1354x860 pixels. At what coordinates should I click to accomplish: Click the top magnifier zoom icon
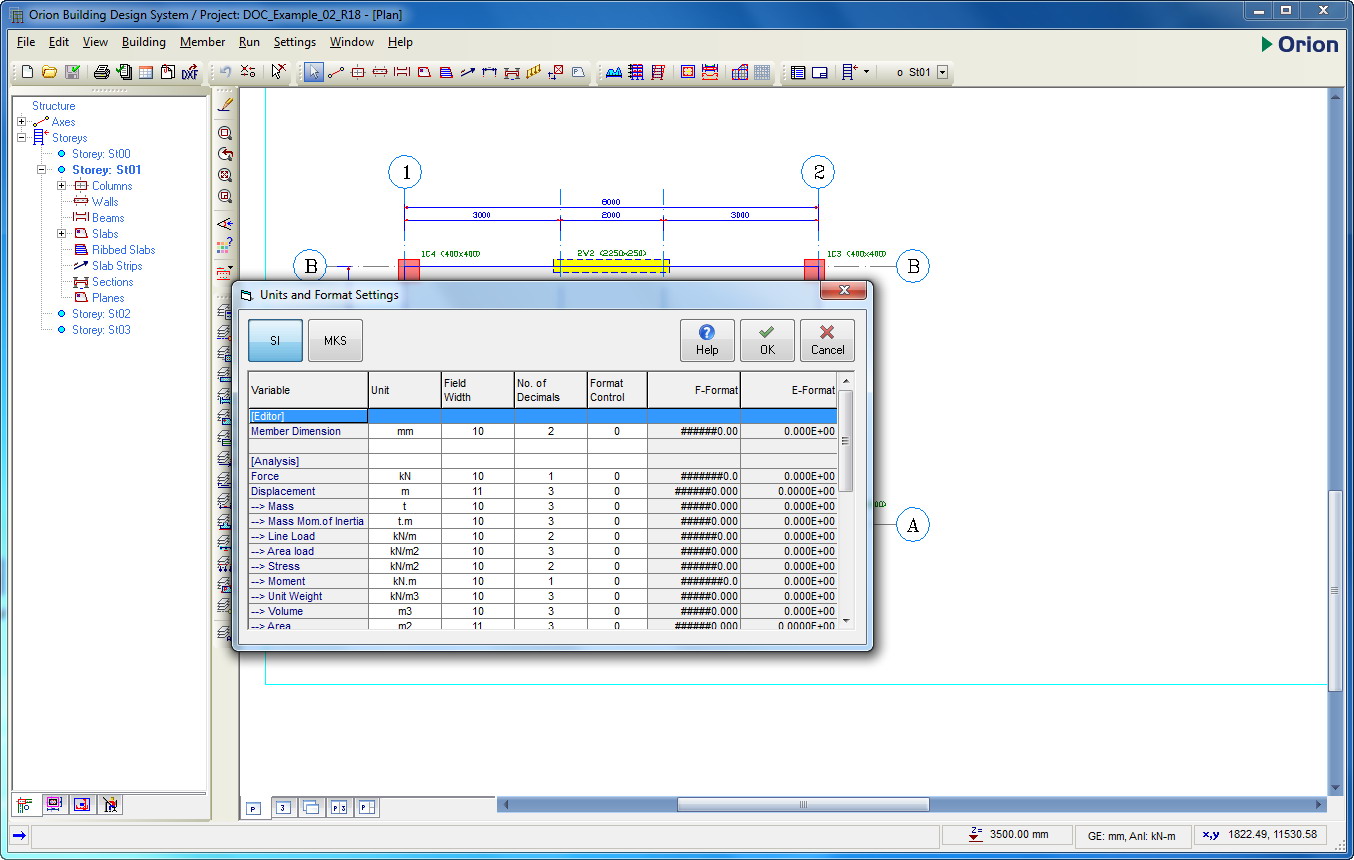(x=225, y=133)
